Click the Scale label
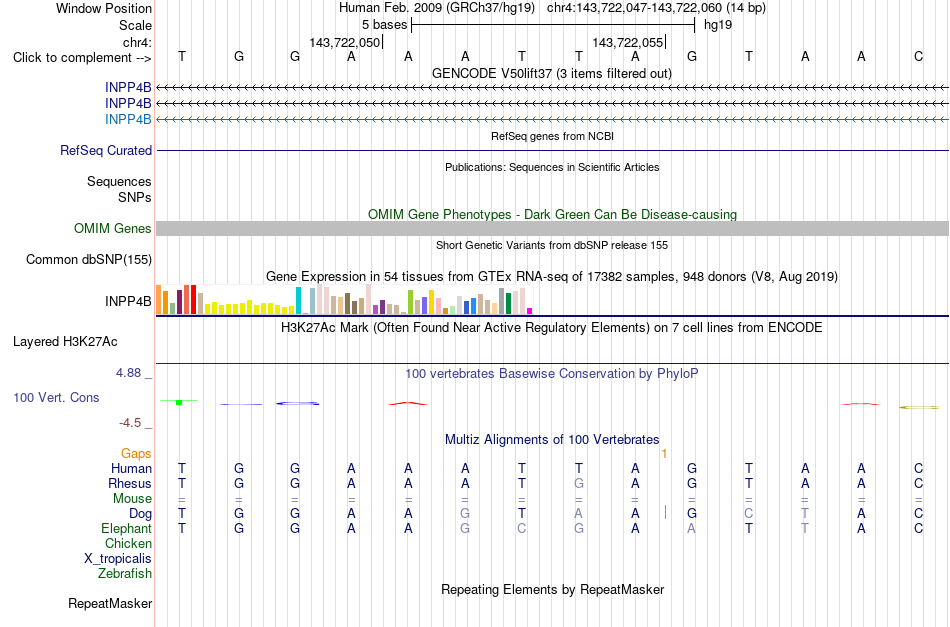 click(x=136, y=25)
